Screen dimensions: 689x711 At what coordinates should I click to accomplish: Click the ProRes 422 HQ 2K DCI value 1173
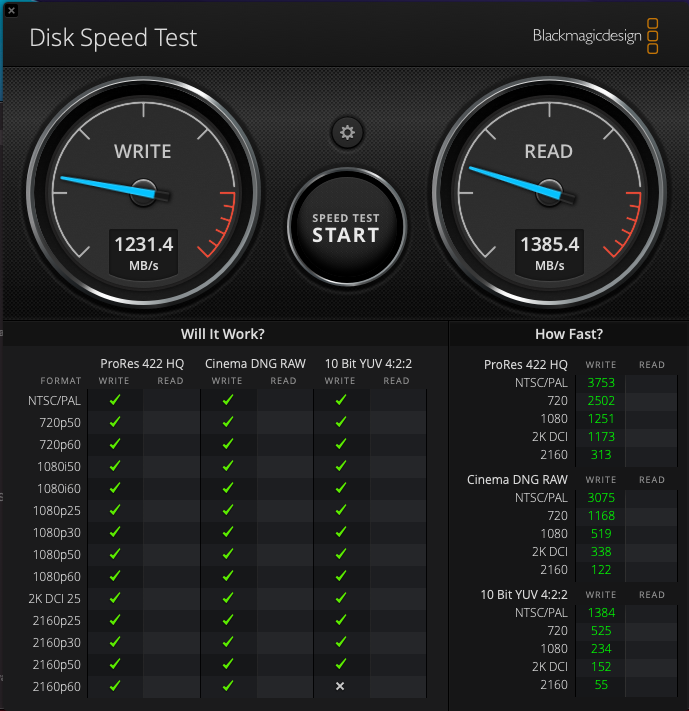(601, 437)
